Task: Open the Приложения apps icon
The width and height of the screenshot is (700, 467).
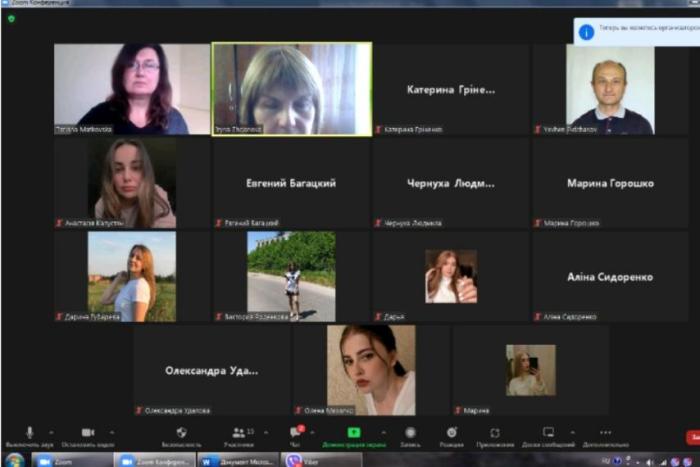Action: tap(495, 433)
